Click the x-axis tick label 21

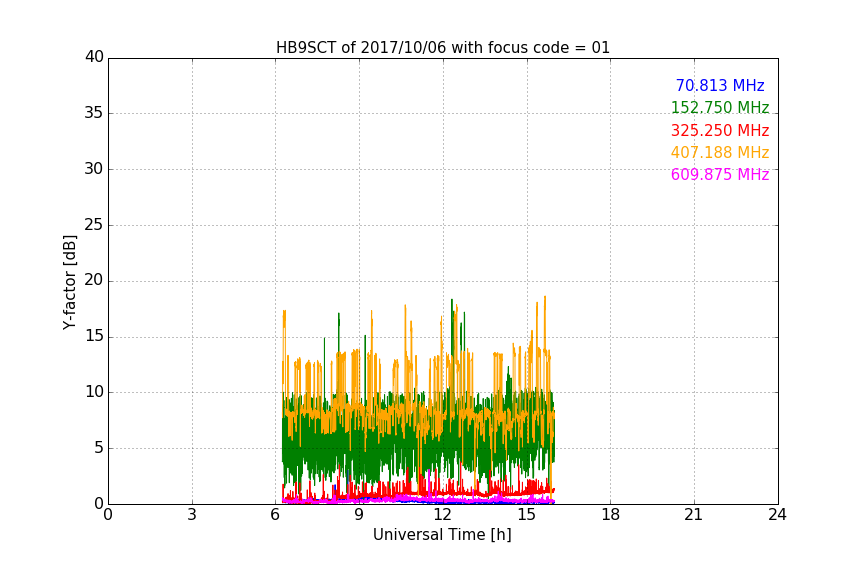pos(694,515)
